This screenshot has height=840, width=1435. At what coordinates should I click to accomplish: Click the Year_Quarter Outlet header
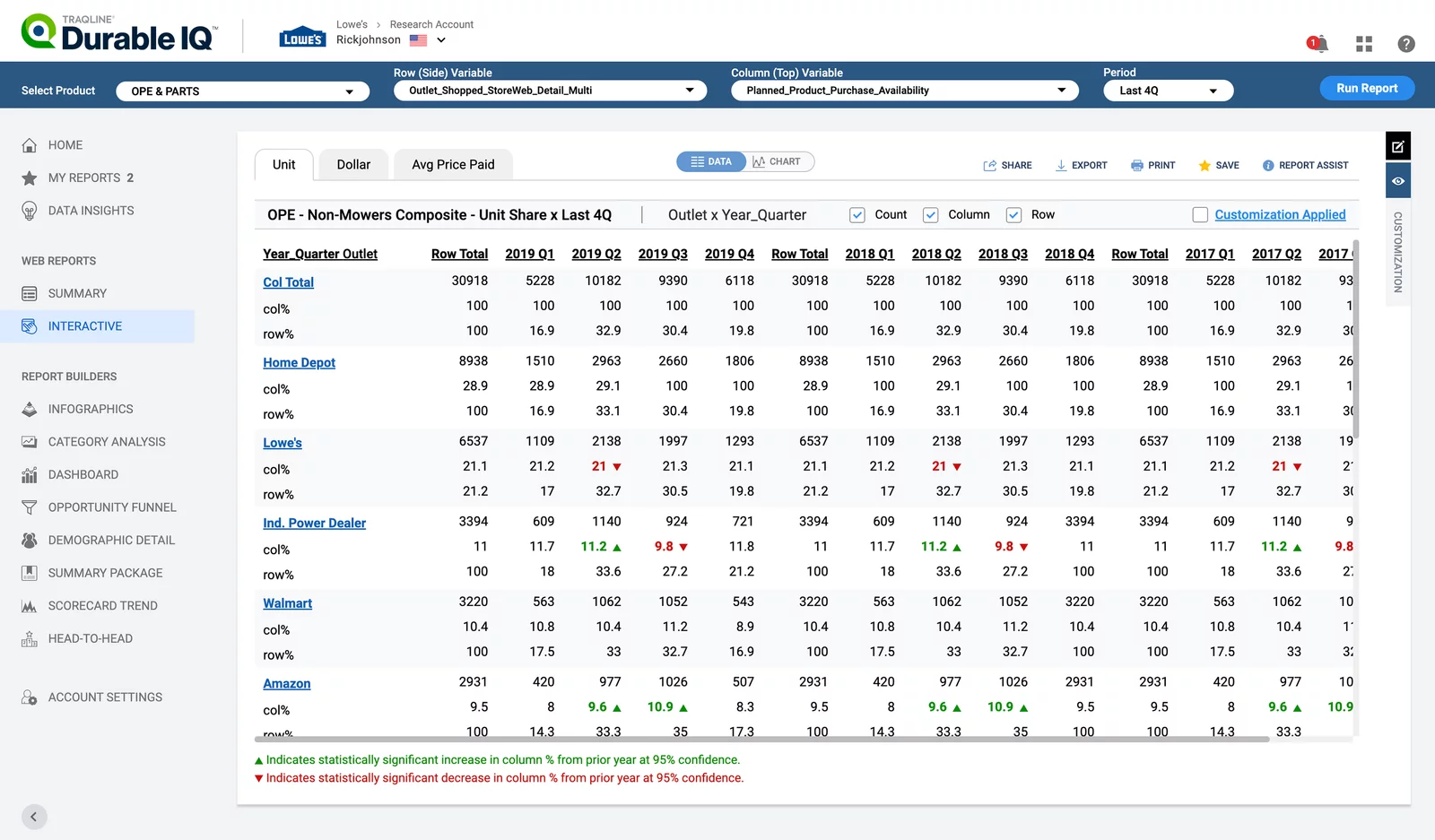(x=320, y=254)
